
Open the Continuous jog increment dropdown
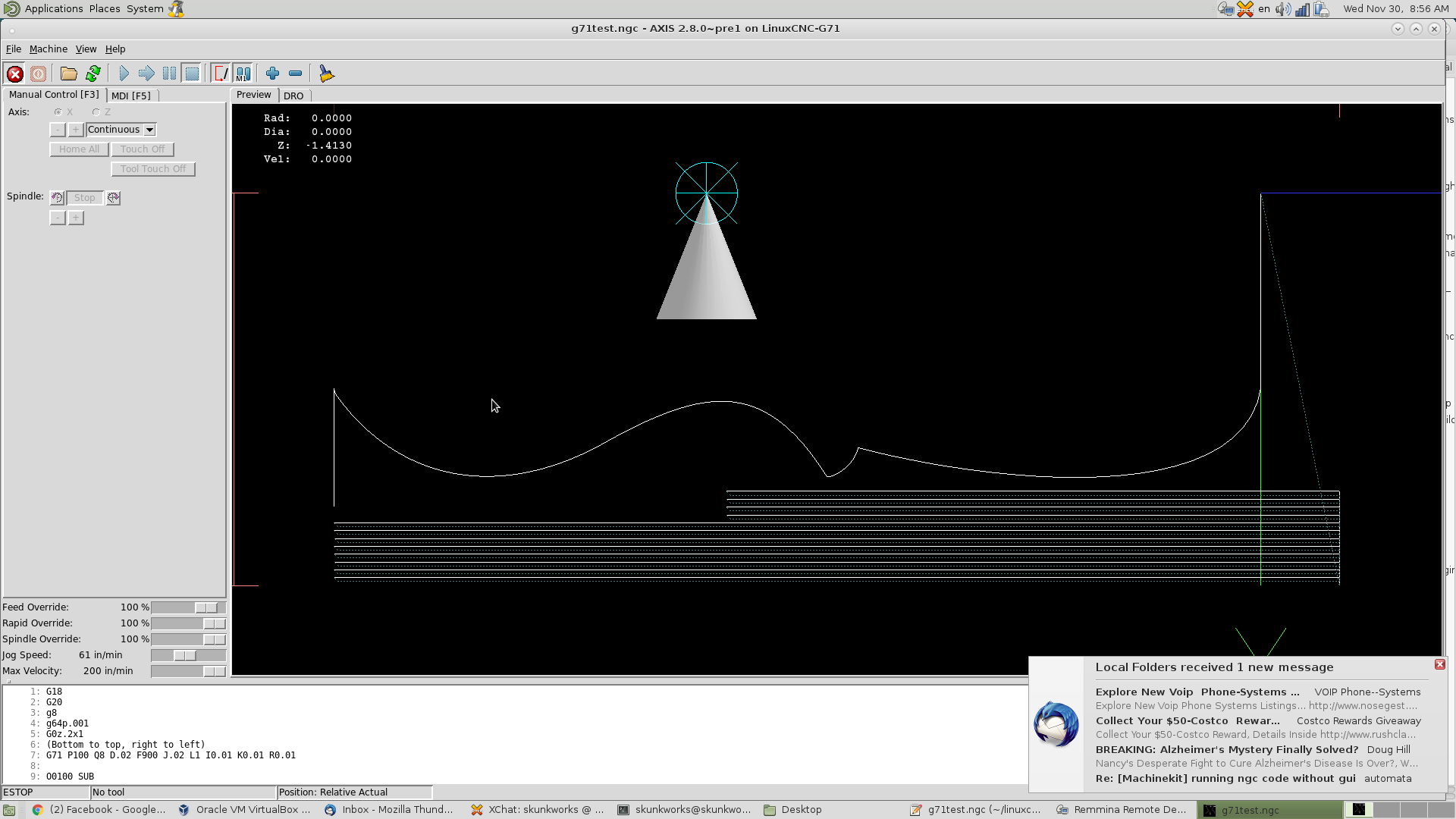[150, 130]
